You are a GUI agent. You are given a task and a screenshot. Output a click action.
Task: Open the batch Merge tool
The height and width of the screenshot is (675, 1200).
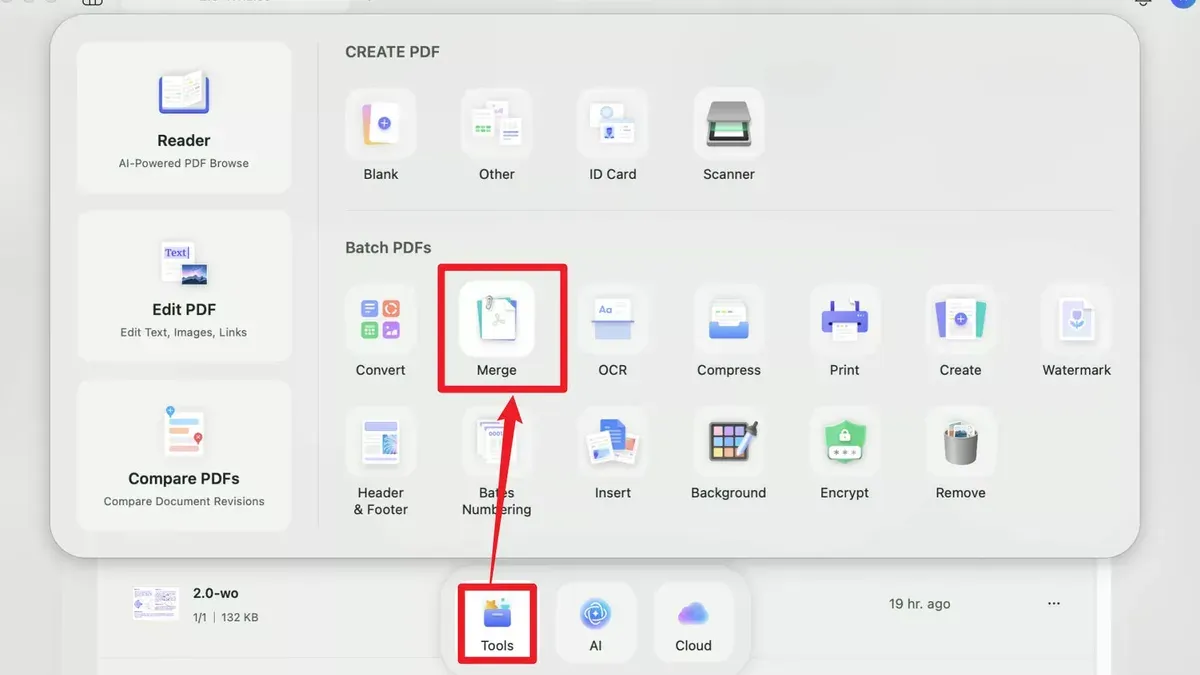[x=497, y=332]
